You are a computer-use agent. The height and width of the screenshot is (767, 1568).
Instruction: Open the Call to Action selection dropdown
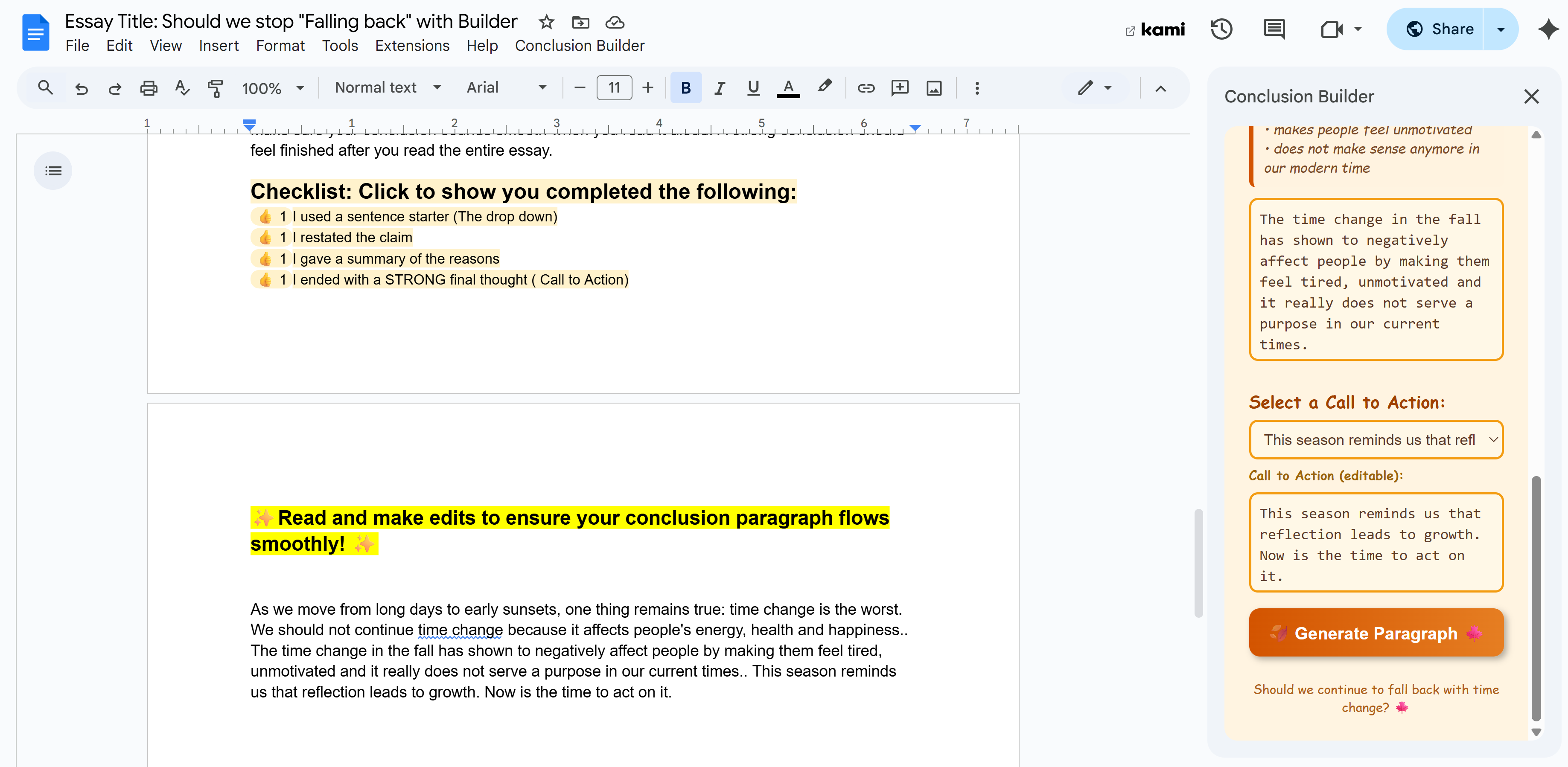point(1376,439)
